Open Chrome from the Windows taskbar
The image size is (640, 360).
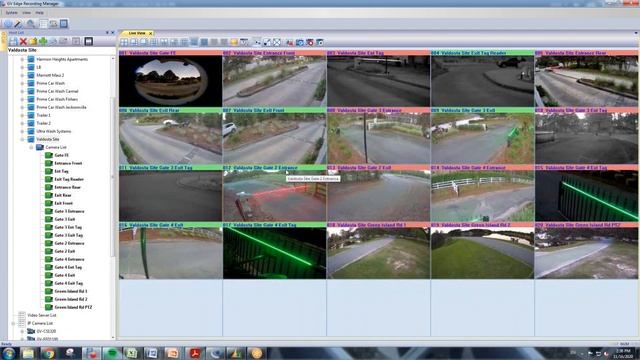(49, 353)
